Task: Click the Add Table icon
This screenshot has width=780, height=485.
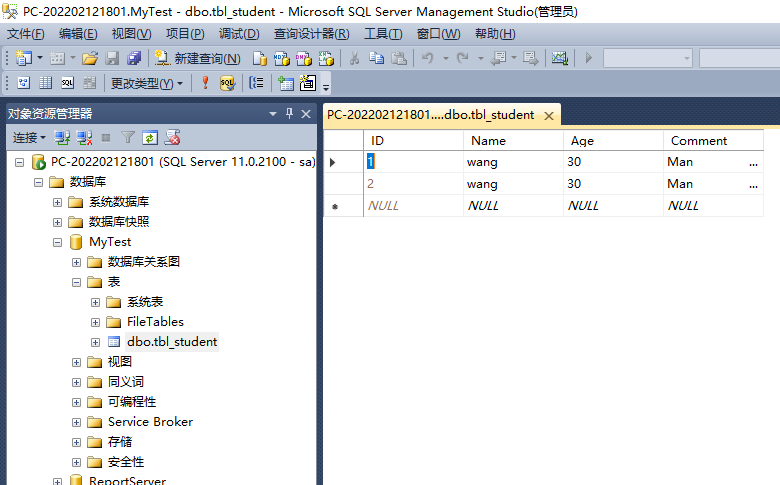Action: [x=286, y=83]
